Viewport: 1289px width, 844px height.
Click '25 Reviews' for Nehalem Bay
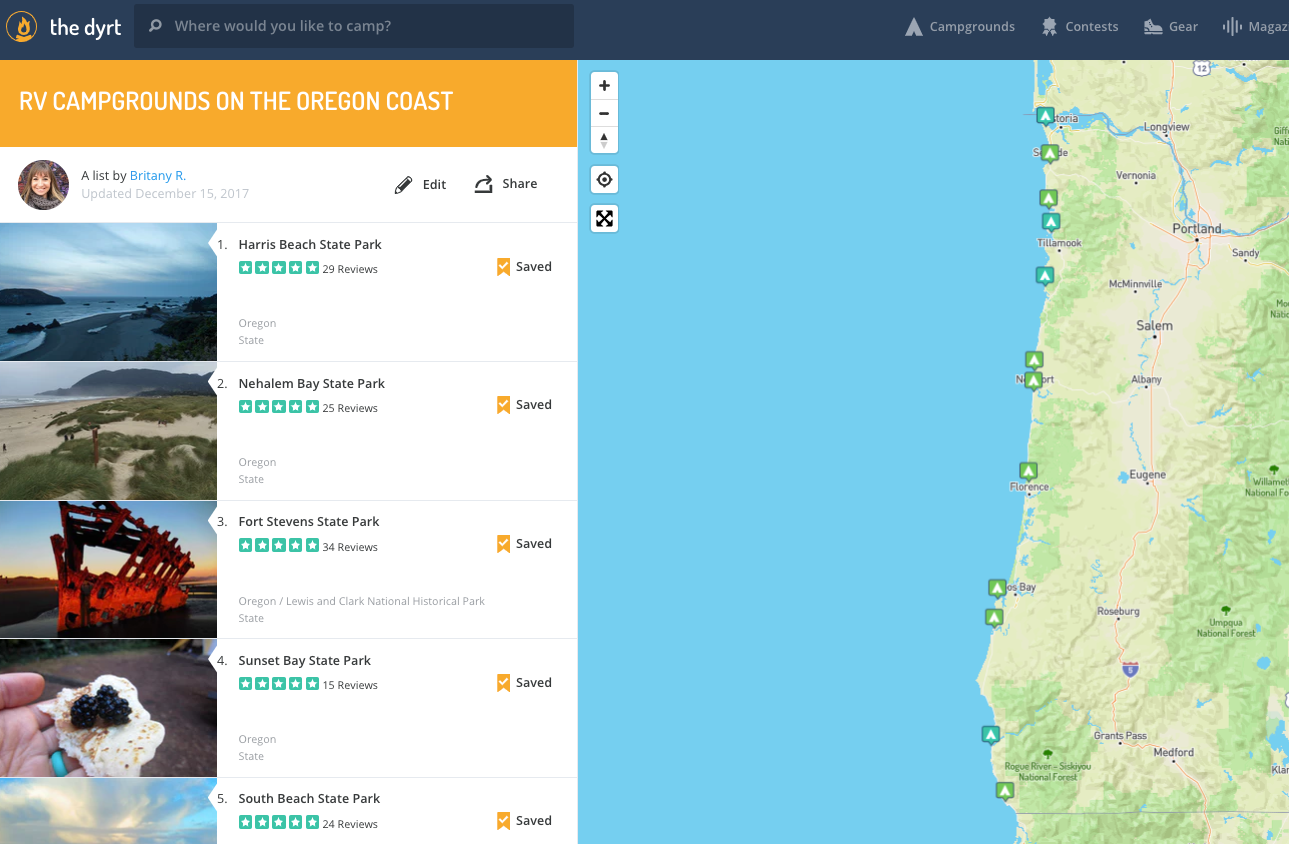coord(350,408)
